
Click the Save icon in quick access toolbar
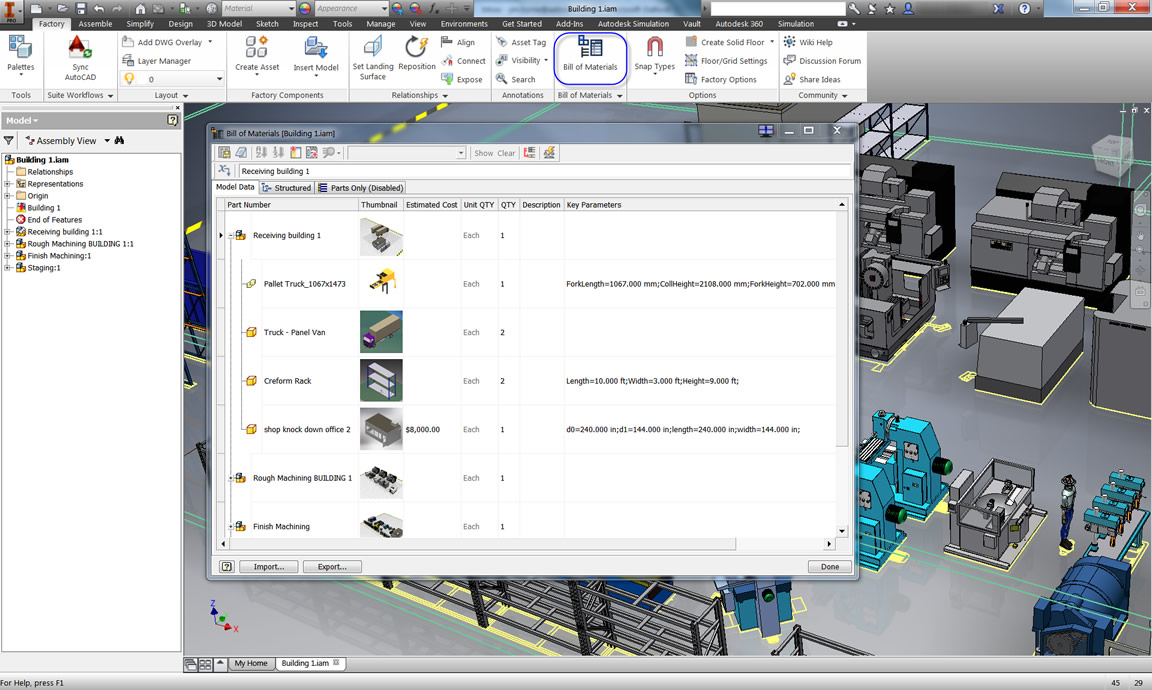point(81,9)
